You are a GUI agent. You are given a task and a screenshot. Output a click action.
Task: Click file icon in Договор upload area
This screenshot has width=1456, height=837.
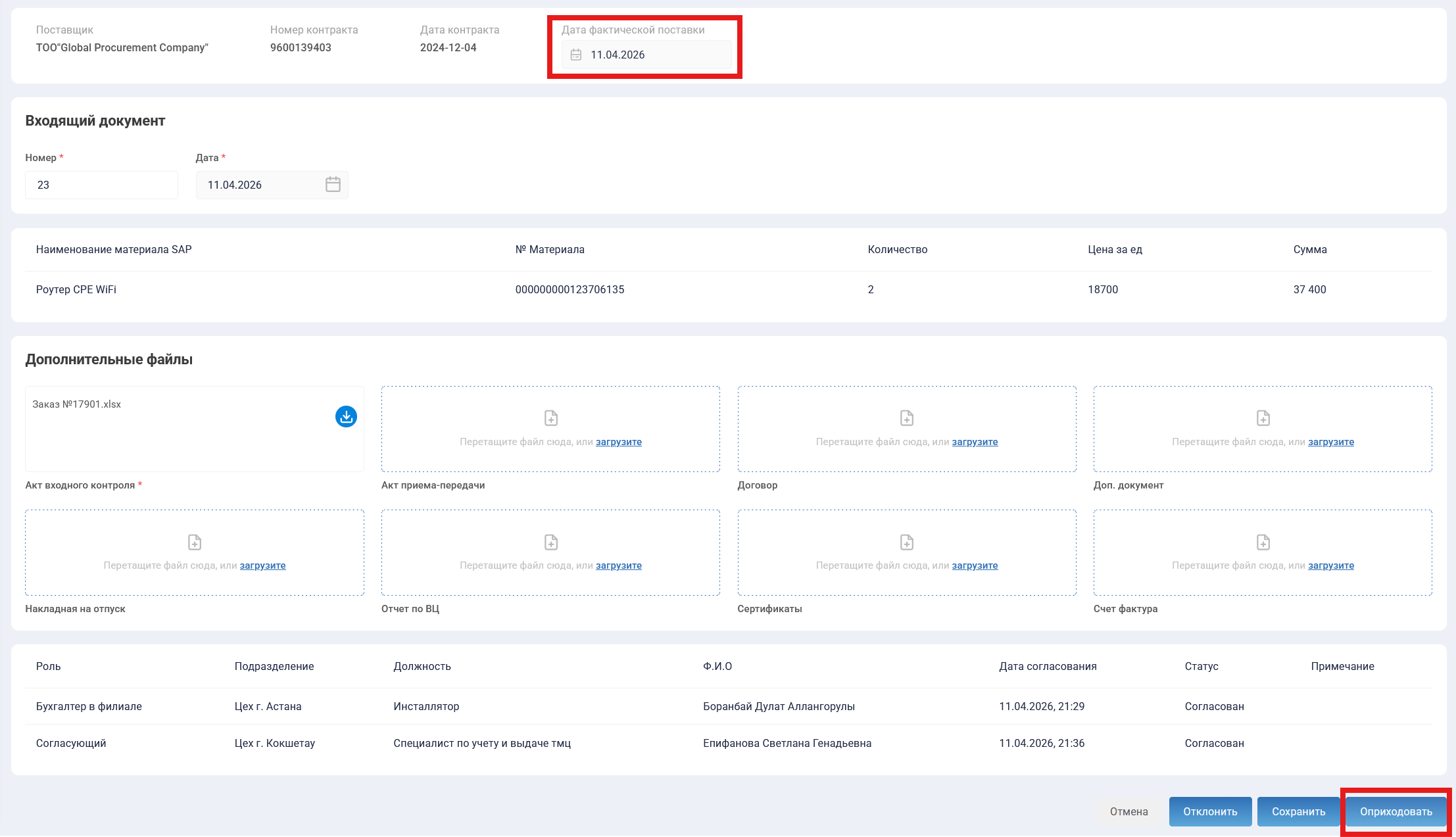coord(907,418)
